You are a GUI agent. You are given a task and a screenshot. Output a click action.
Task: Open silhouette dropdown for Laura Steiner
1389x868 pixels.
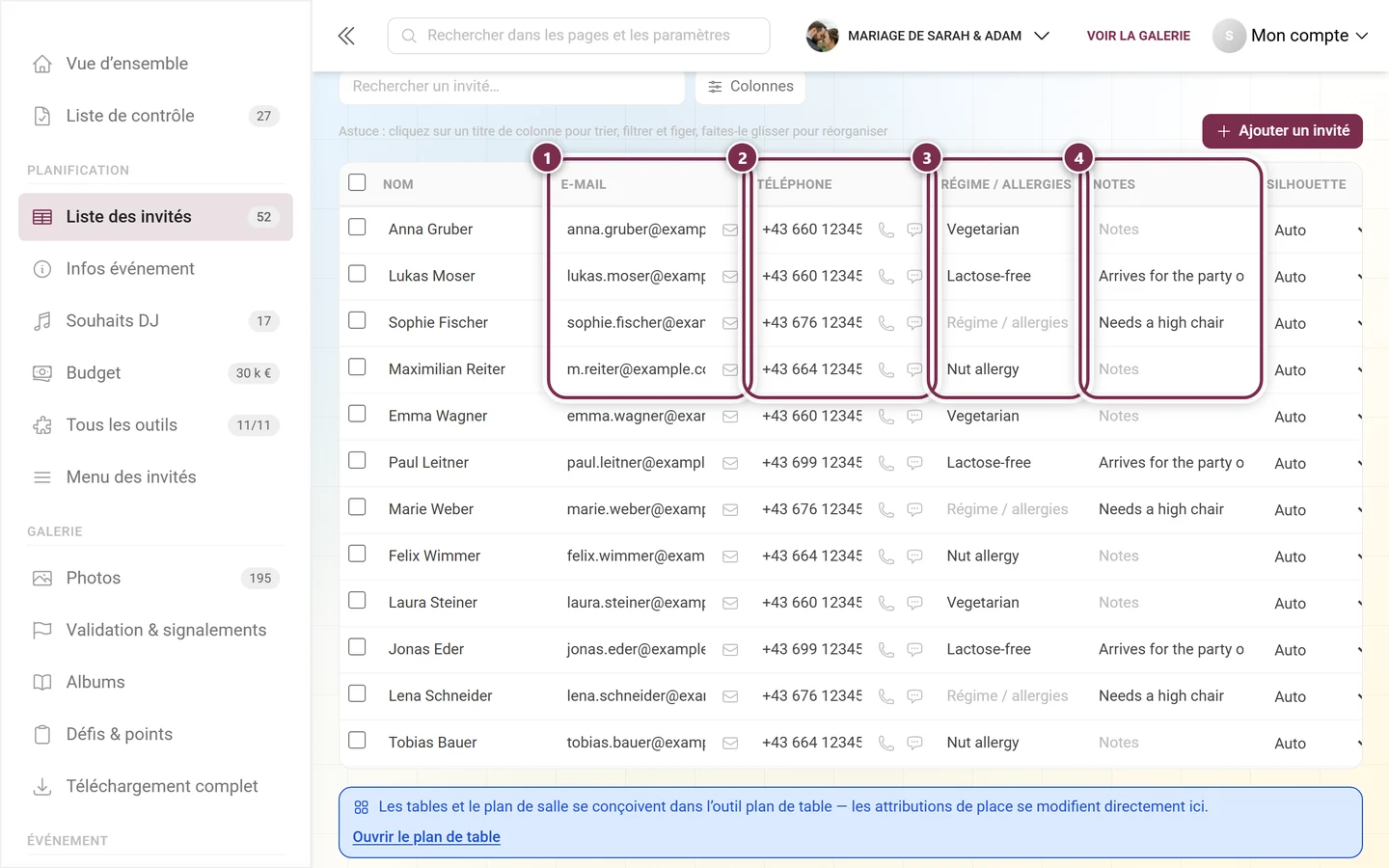pyautogui.click(x=1317, y=604)
